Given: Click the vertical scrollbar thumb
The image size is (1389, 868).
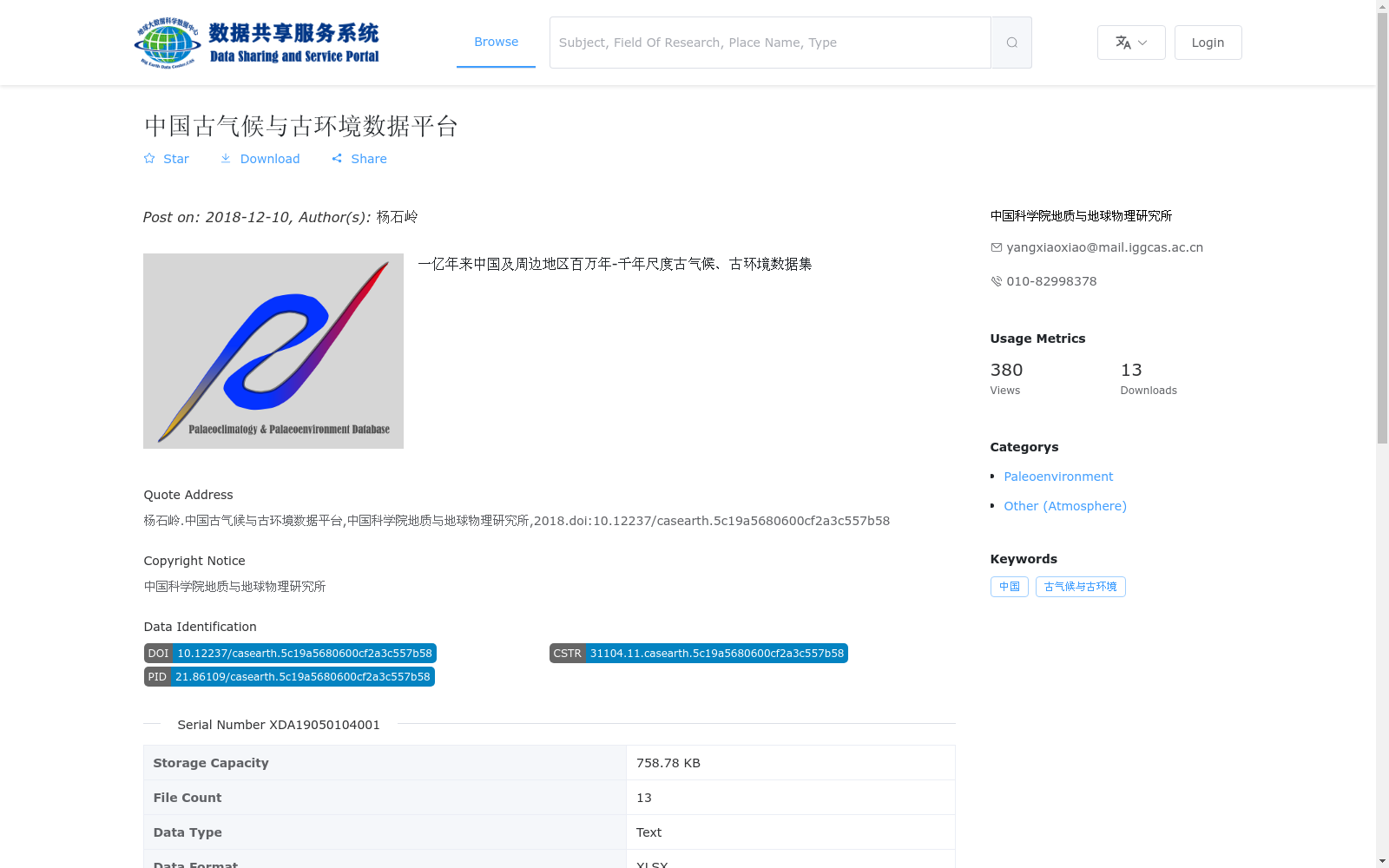Looking at the screenshot, I should click(x=1382, y=229).
